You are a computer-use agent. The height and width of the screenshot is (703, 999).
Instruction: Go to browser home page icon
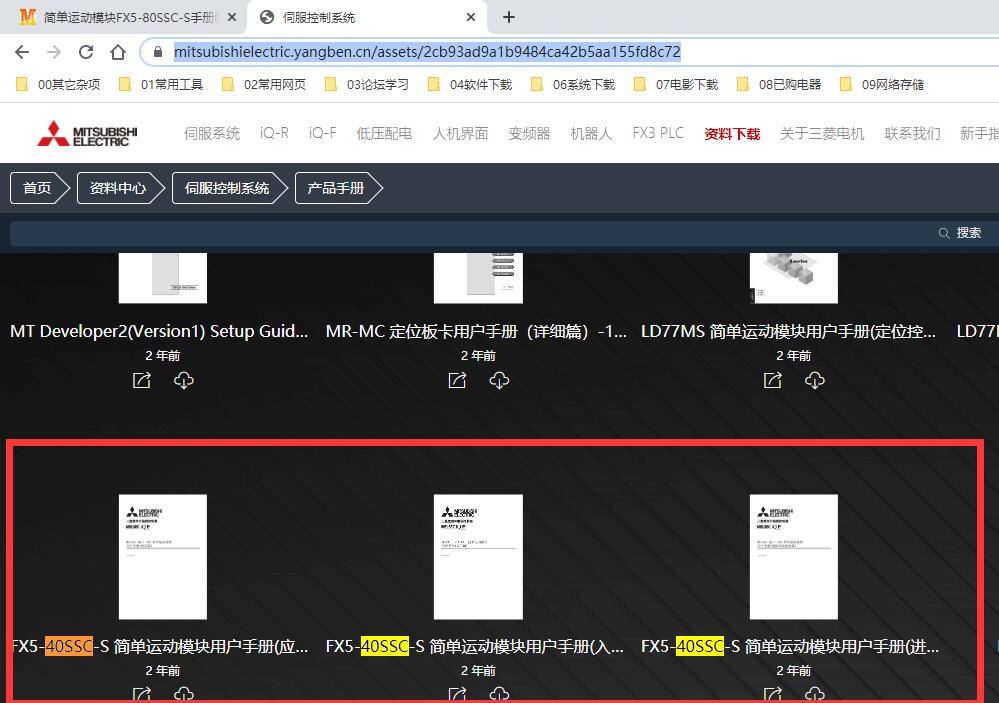pyautogui.click(x=118, y=52)
